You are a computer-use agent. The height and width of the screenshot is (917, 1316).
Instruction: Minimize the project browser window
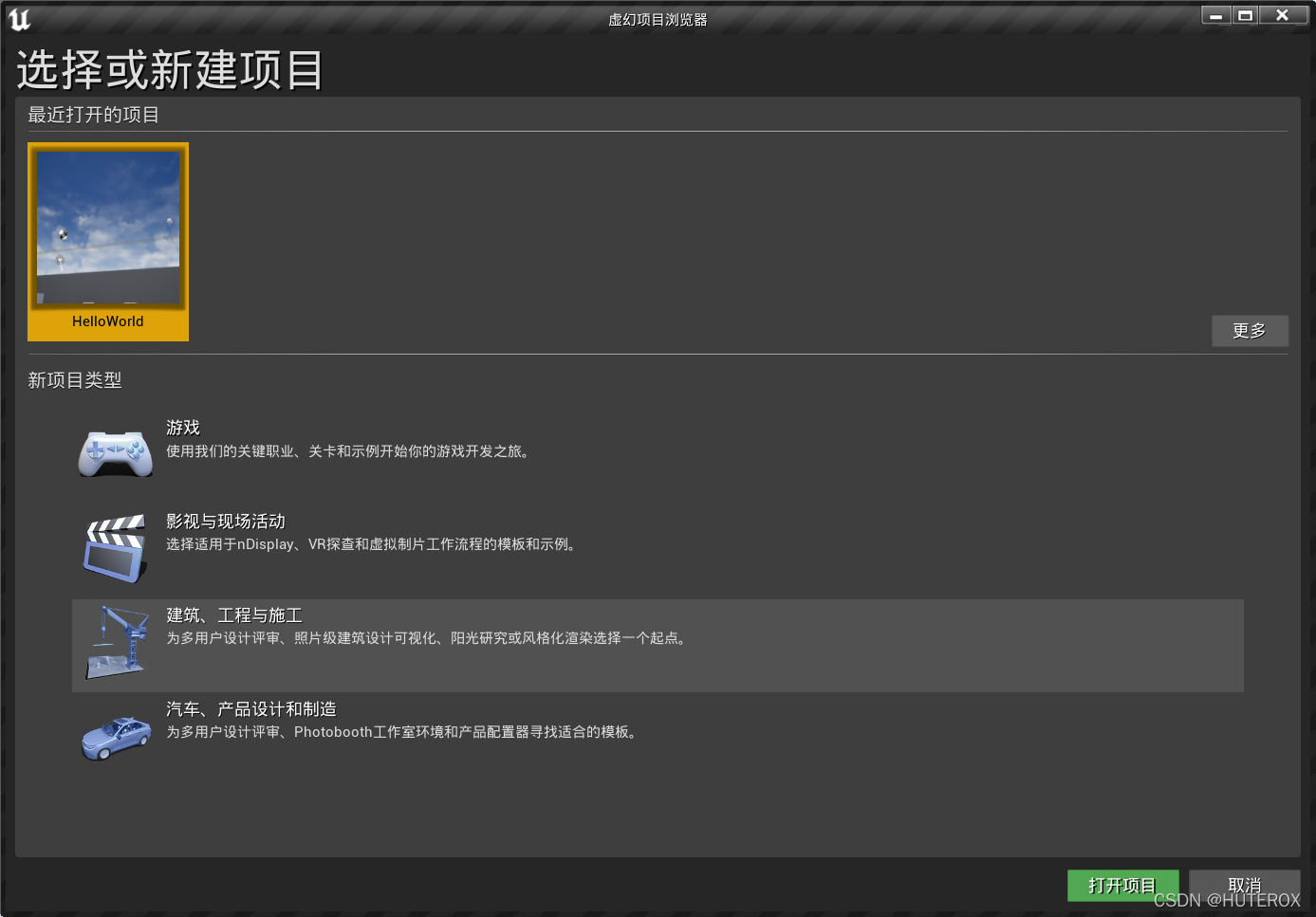tap(1215, 15)
